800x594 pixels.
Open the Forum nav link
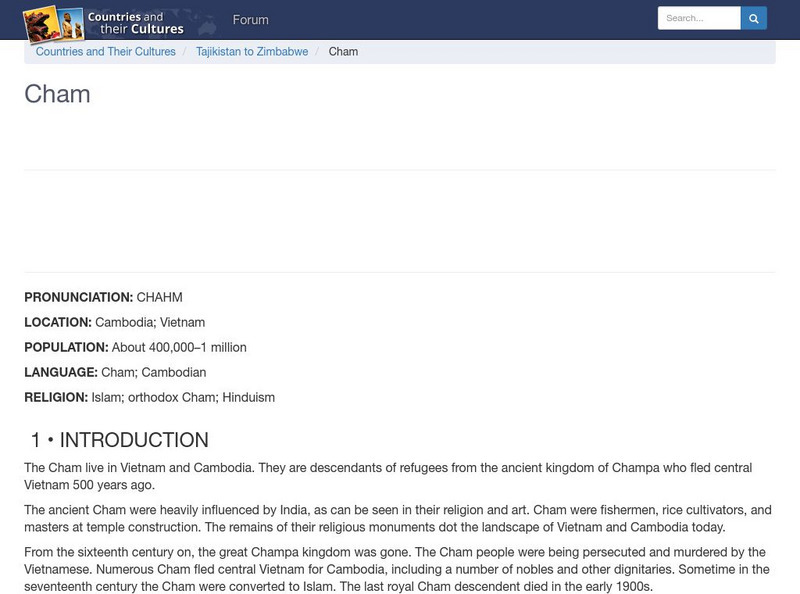tap(251, 20)
